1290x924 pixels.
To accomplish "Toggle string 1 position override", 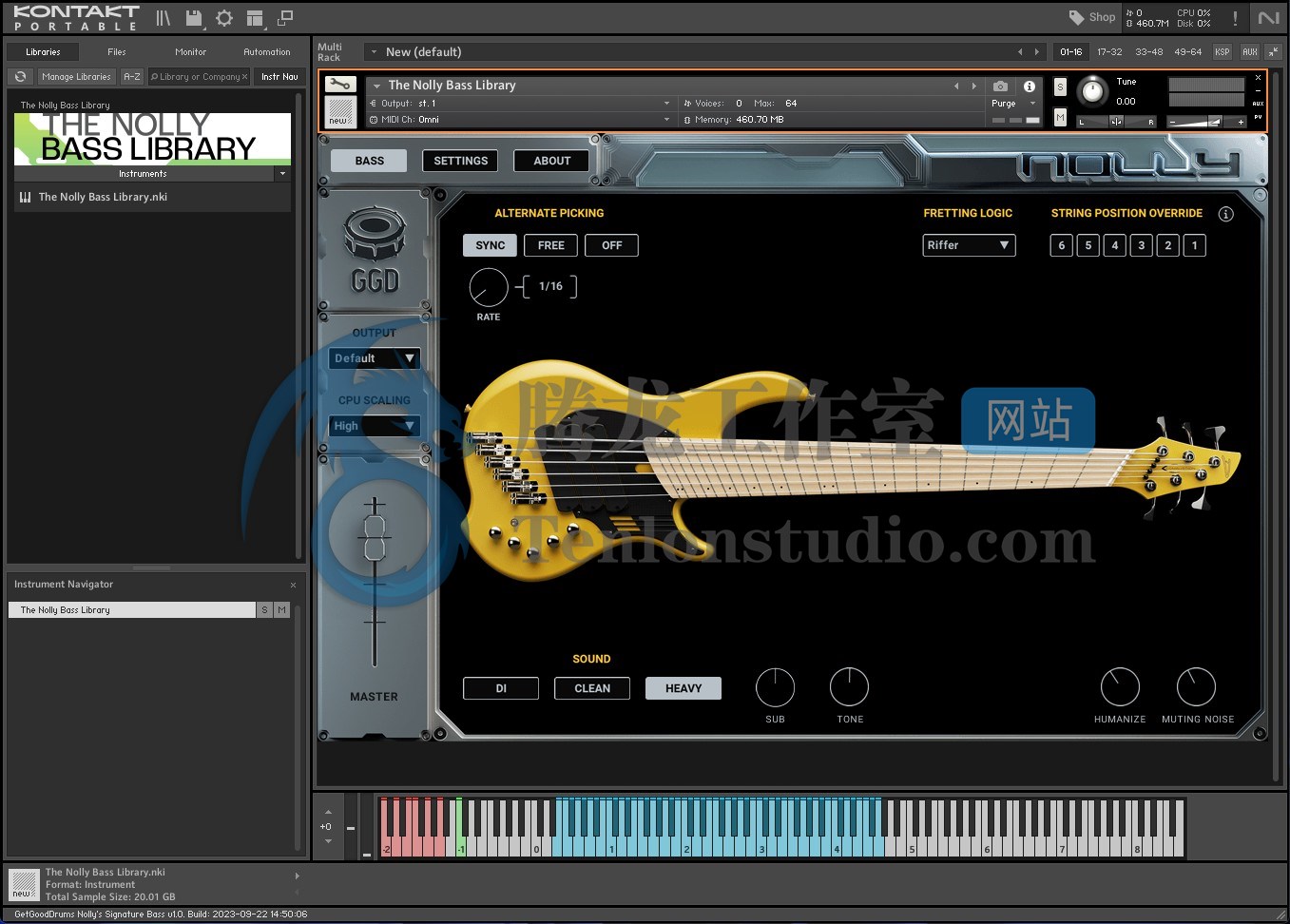I will pos(1195,245).
